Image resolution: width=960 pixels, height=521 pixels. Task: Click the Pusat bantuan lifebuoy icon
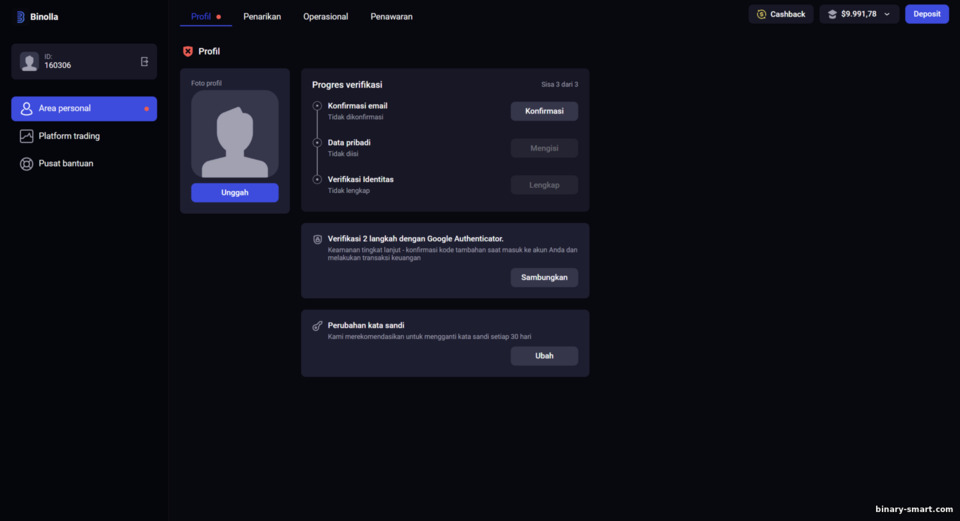click(26, 164)
